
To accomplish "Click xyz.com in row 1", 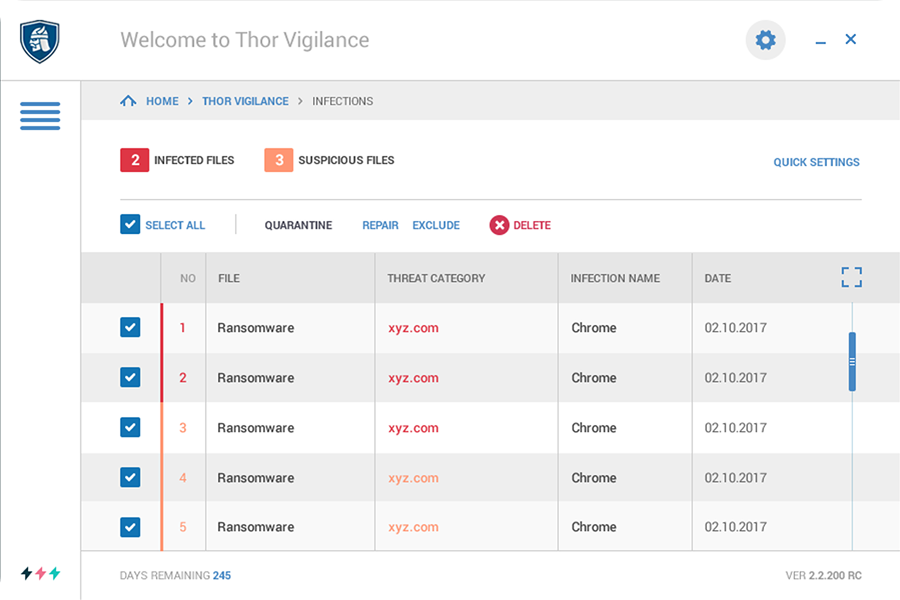I will [x=413, y=328].
